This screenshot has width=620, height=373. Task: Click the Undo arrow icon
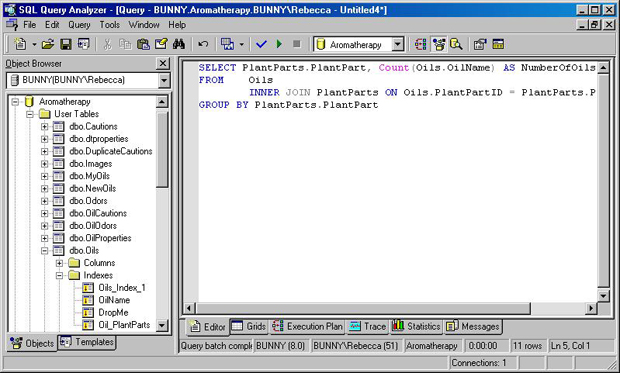point(203,44)
